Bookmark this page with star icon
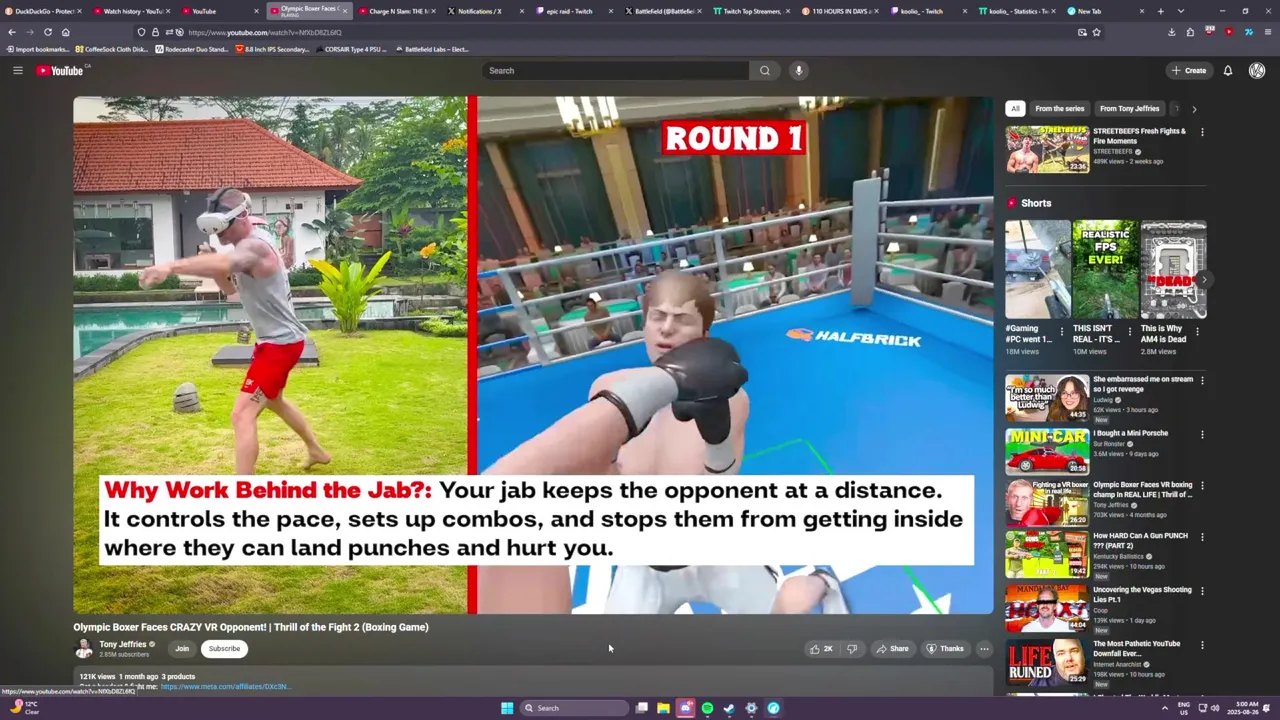The height and width of the screenshot is (720, 1280). tap(1097, 32)
